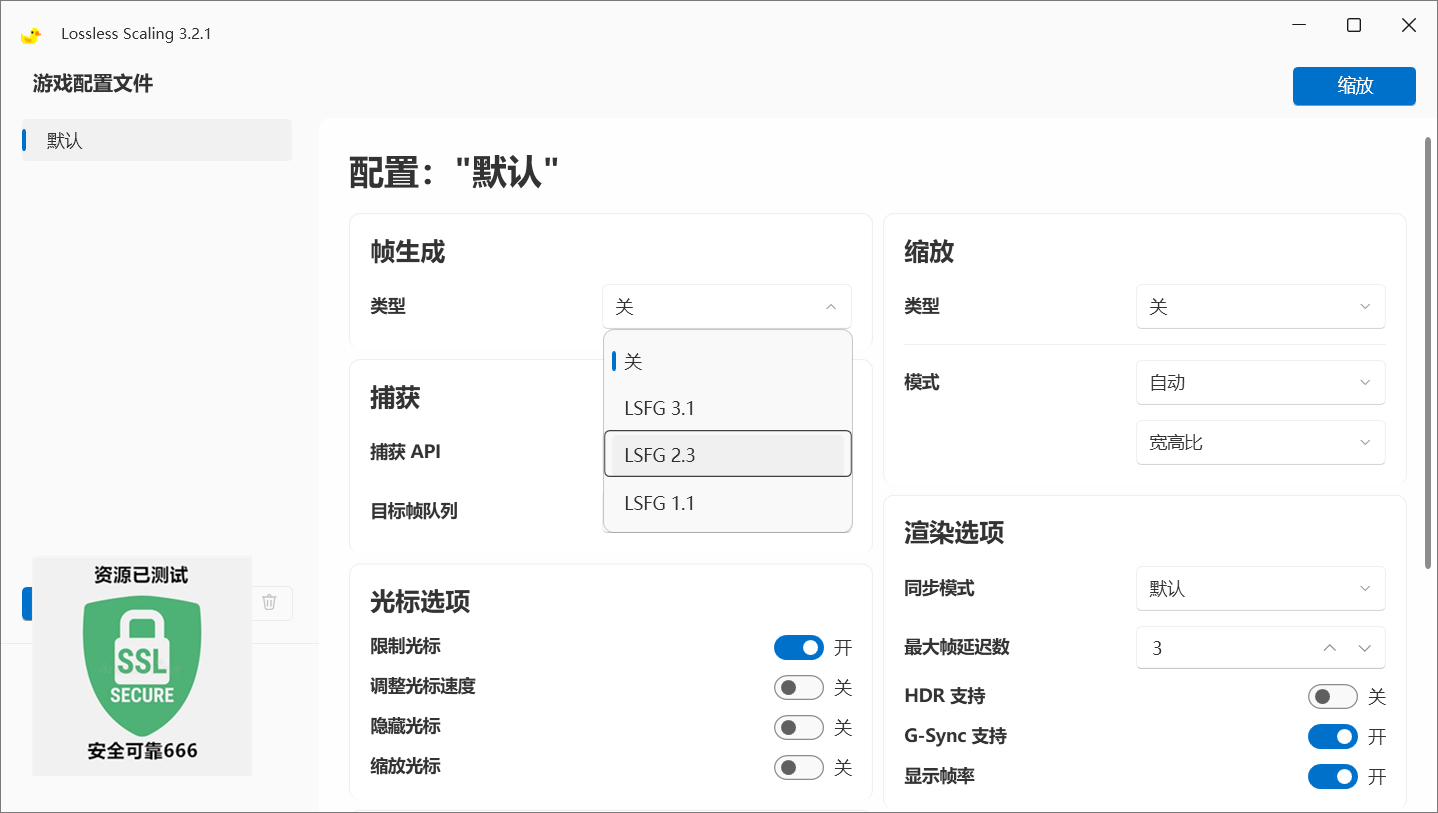Click the trash delete profile icon
Image resolution: width=1438 pixels, height=813 pixels.
click(269, 602)
